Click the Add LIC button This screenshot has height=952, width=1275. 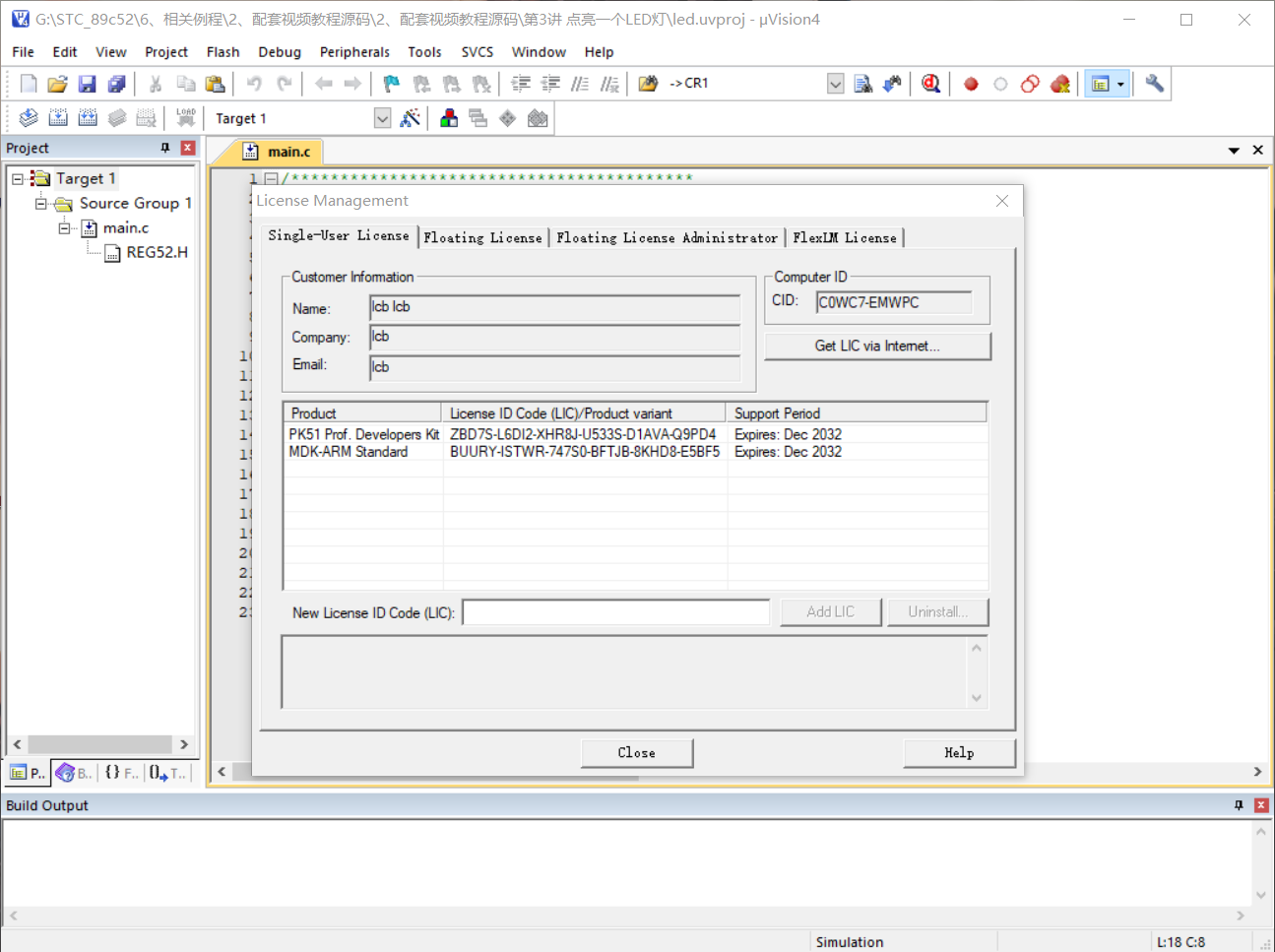pos(831,612)
